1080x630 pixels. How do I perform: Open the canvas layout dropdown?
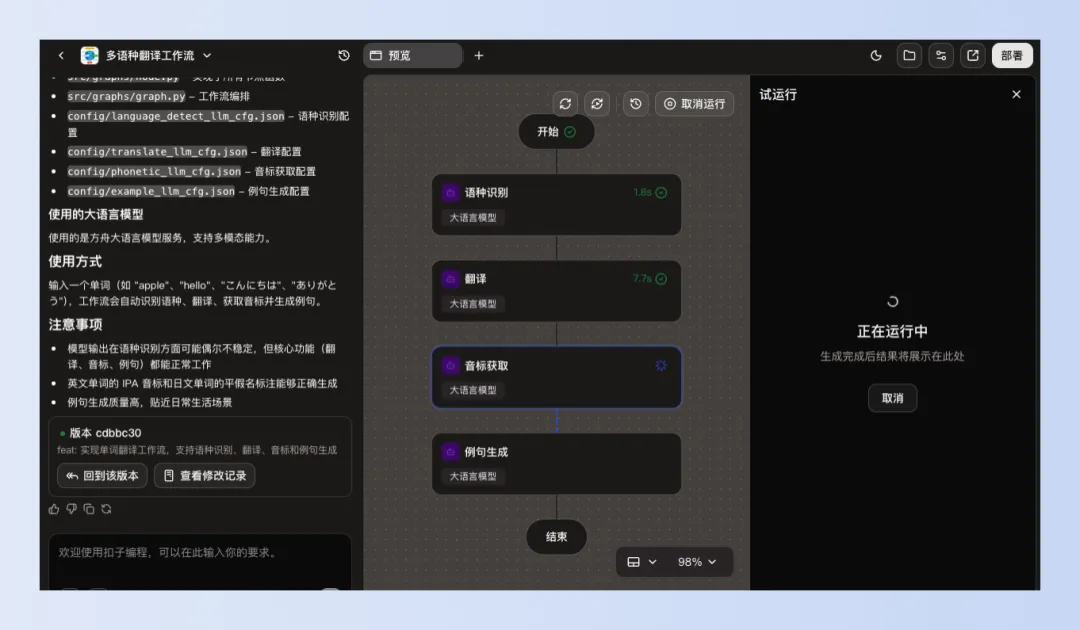click(x=642, y=562)
